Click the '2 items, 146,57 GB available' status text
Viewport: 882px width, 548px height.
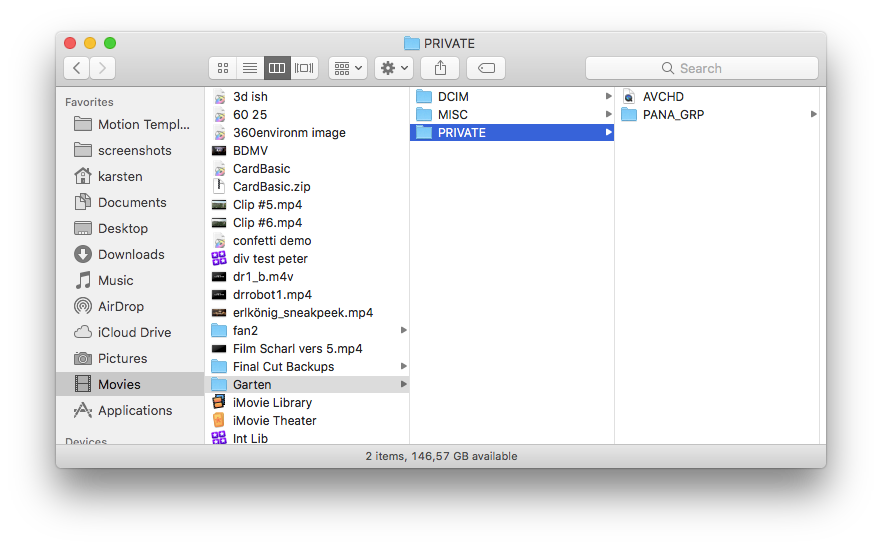pos(441,456)
